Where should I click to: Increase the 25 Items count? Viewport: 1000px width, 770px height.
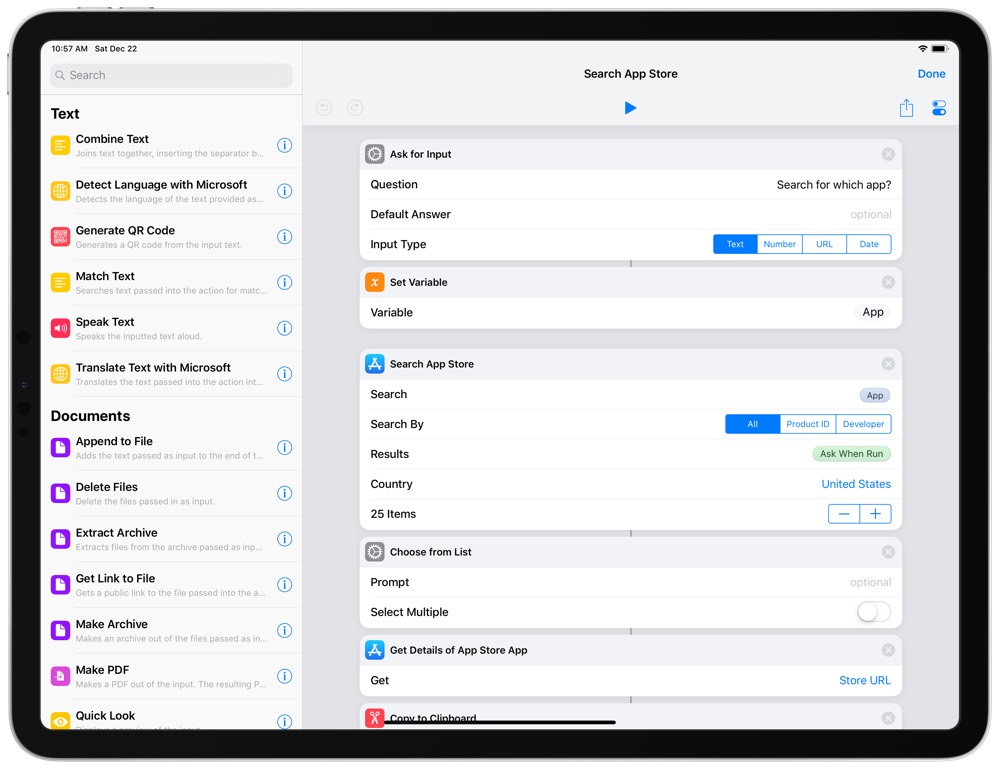875,514
